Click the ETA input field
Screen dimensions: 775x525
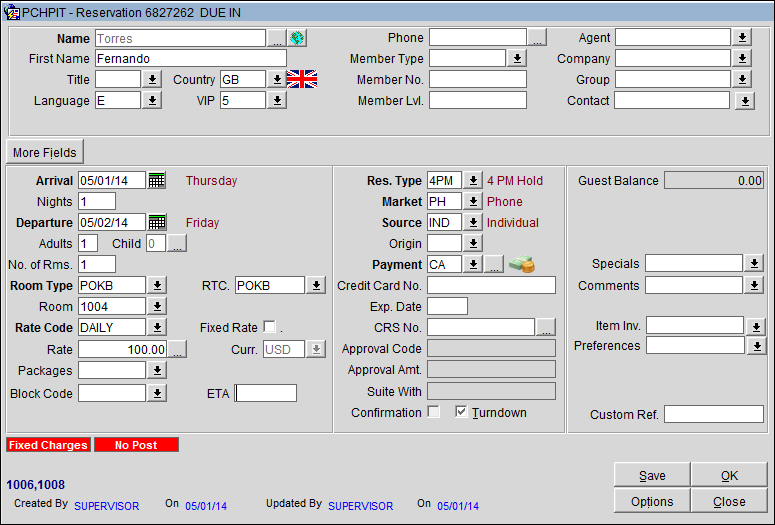(x=266, y=393)
